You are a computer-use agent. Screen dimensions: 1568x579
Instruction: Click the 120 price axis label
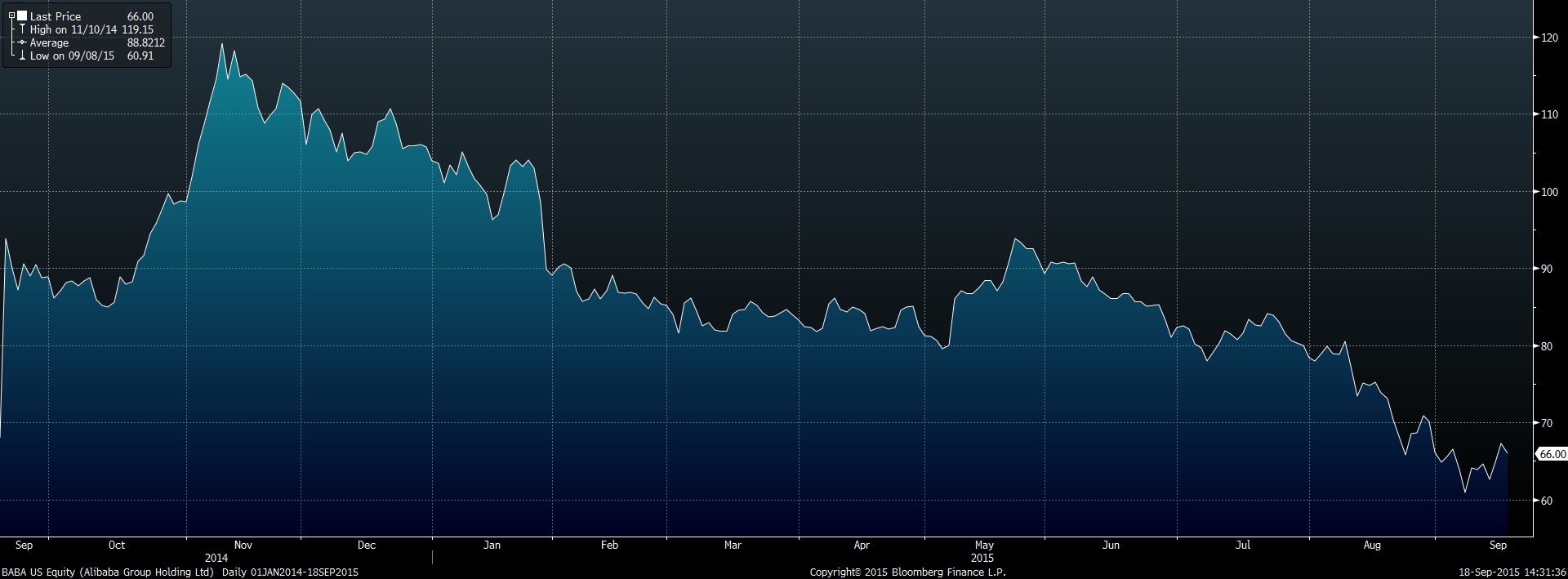tap(1549, 38)
